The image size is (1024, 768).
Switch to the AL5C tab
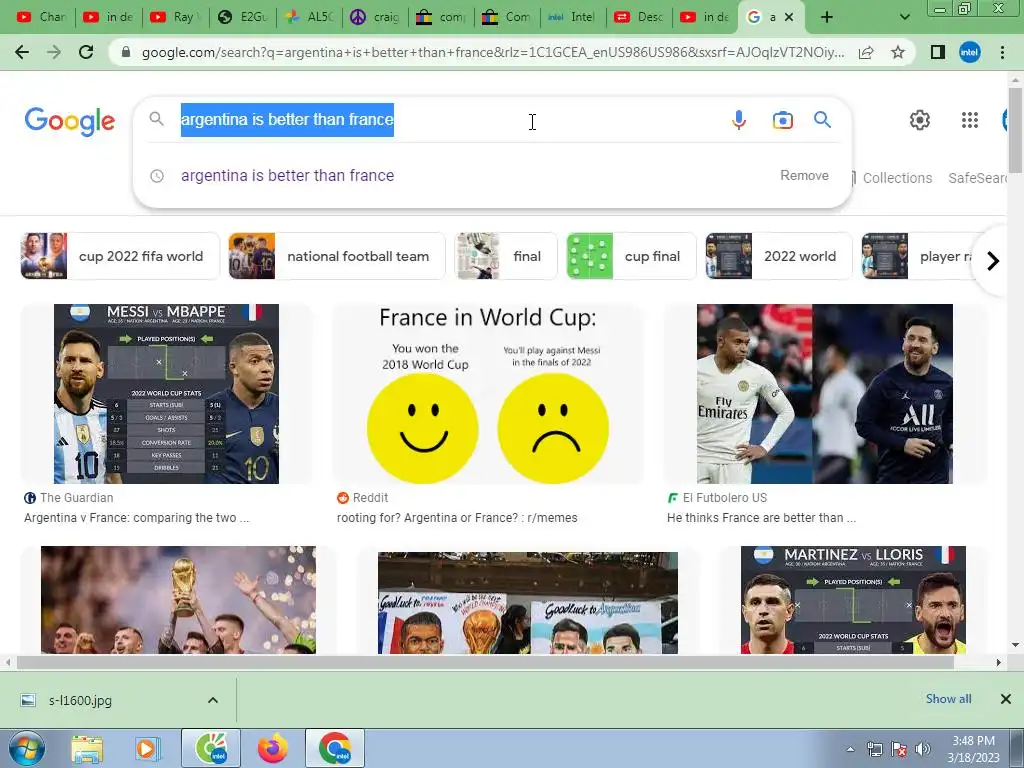tap(310, 17)
